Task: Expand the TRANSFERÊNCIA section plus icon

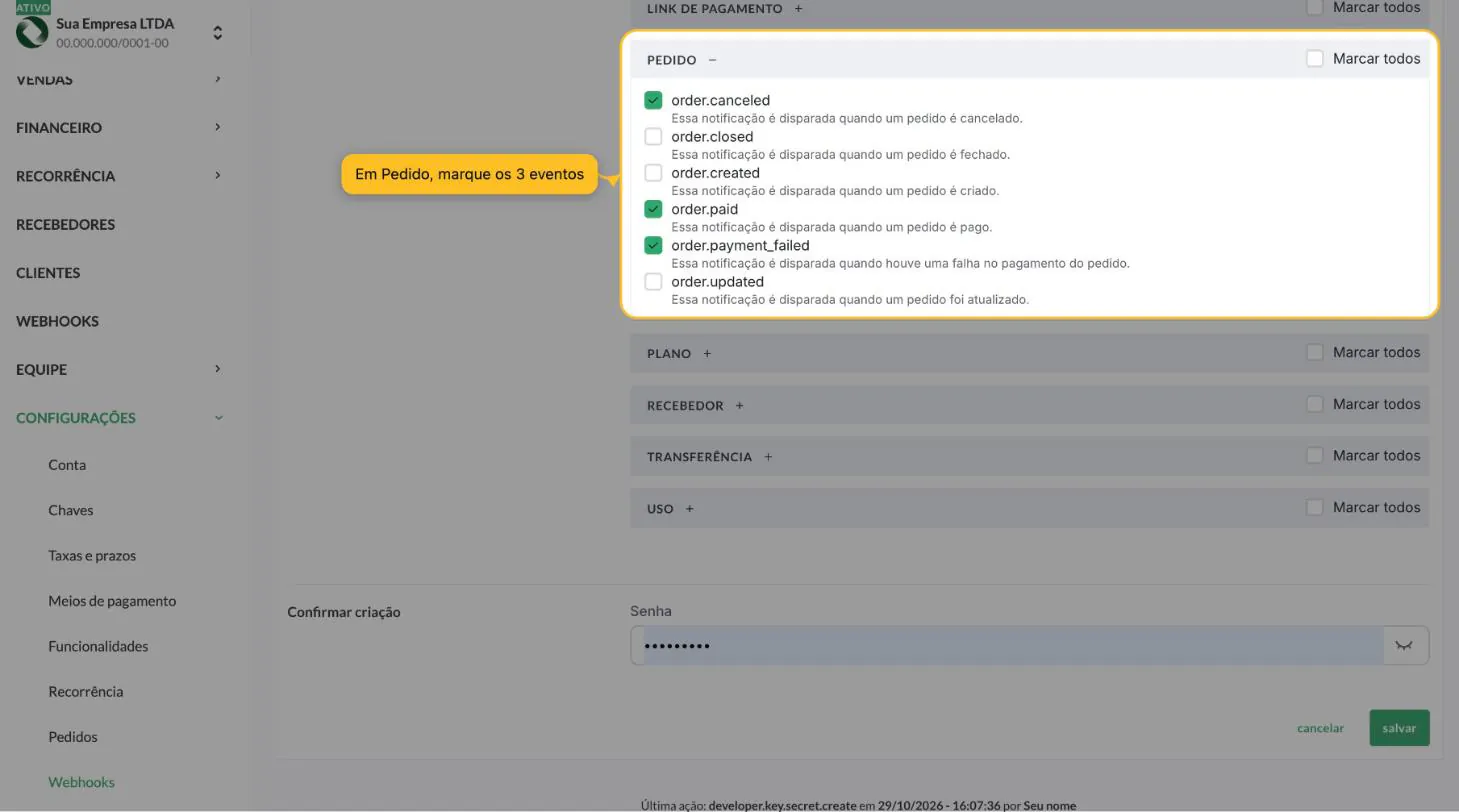Action: [768, 457]
